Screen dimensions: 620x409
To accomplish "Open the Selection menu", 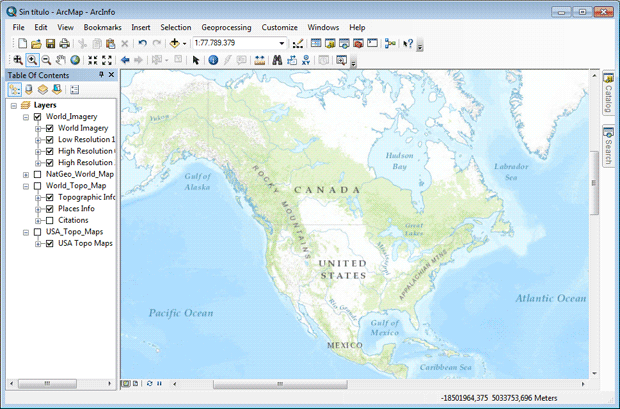I will [176, 27].
